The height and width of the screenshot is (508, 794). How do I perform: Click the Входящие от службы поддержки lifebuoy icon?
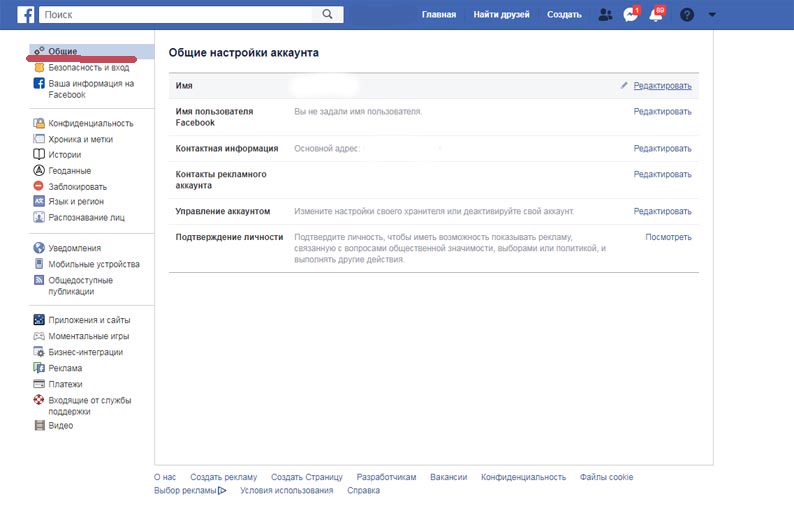[x=39, y=400]
